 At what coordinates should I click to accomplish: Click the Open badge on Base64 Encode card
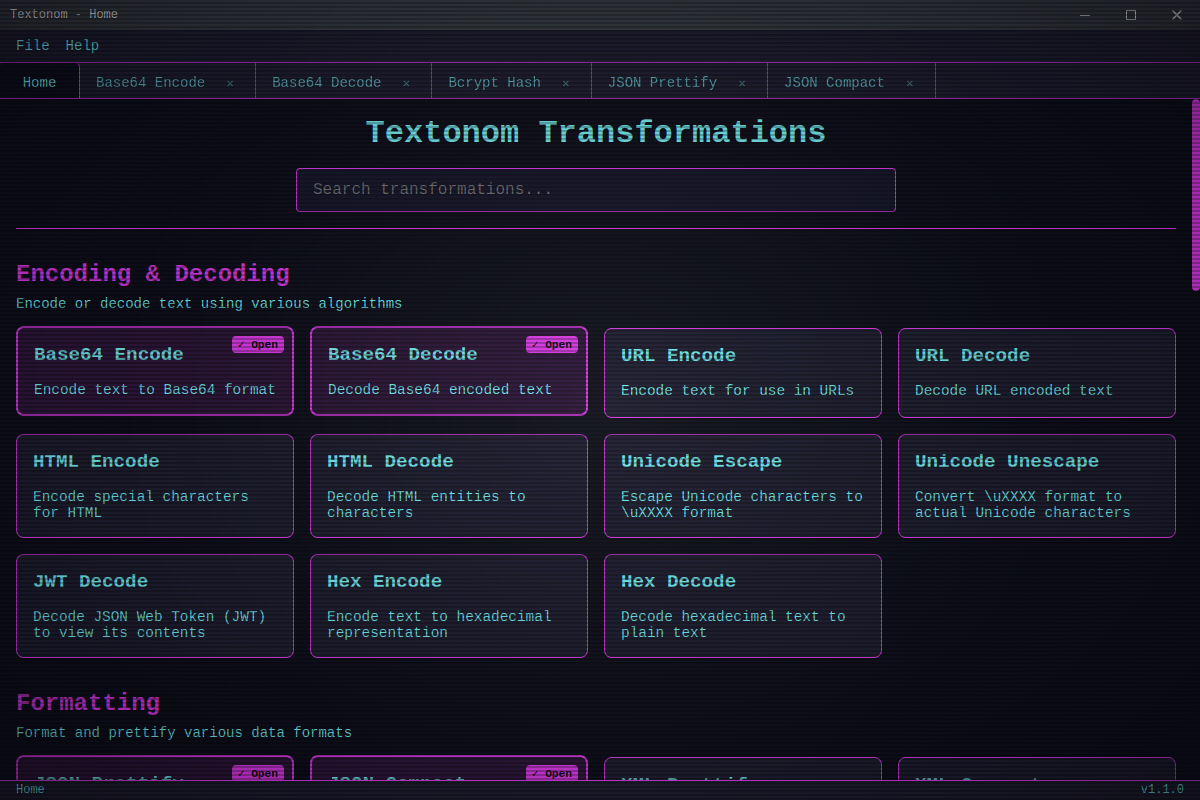click(258, 345)
